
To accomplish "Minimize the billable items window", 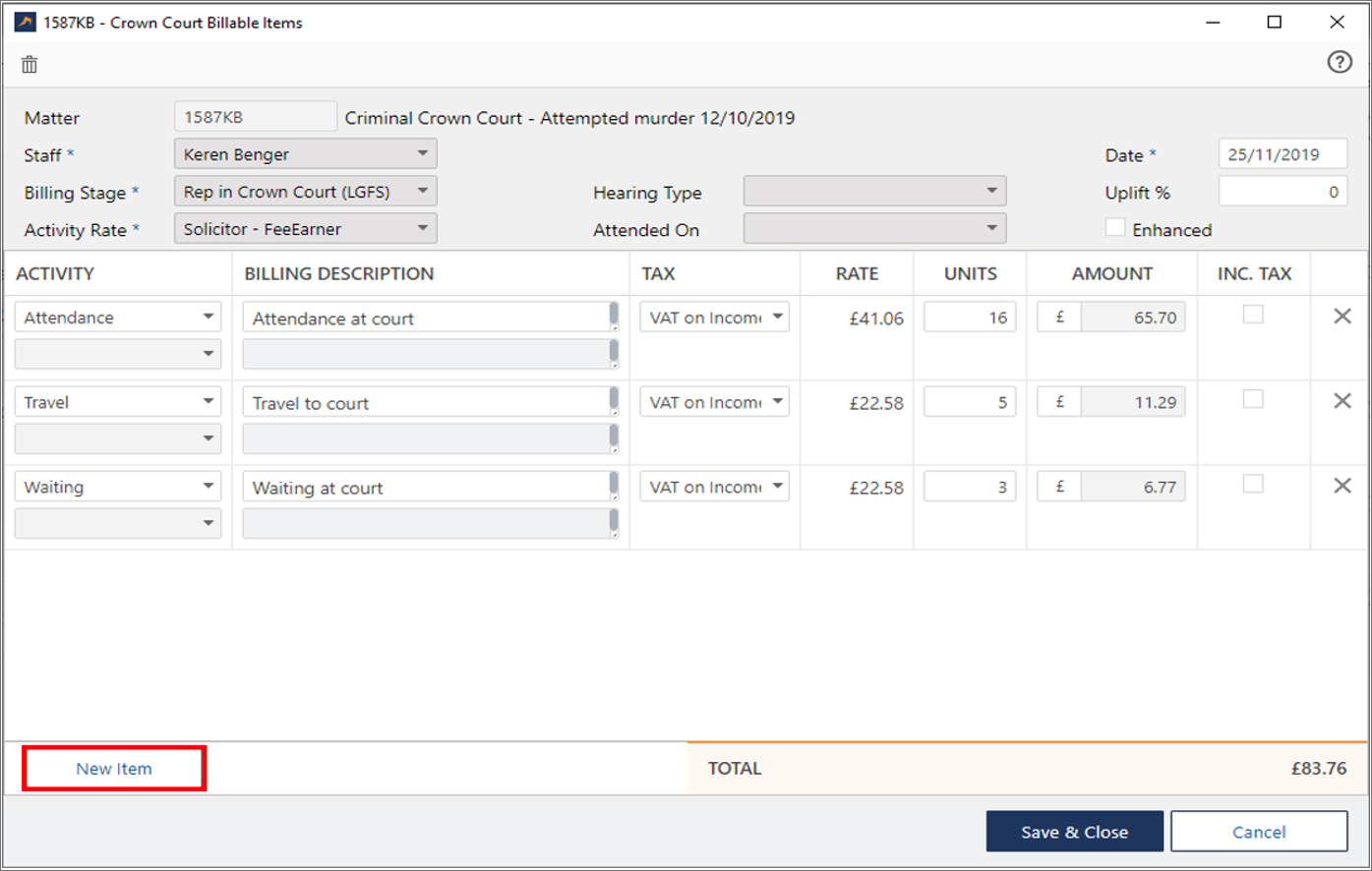I will [x=1213, y=22].
